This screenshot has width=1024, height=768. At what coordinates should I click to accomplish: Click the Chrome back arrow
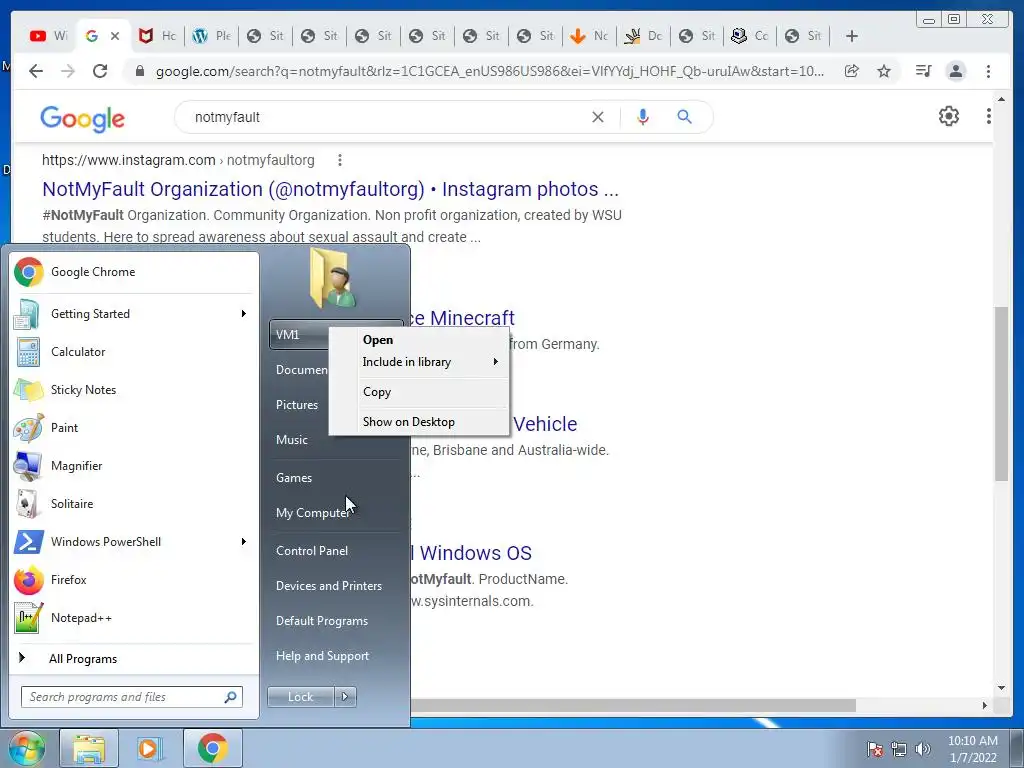[x=36, y=71]
